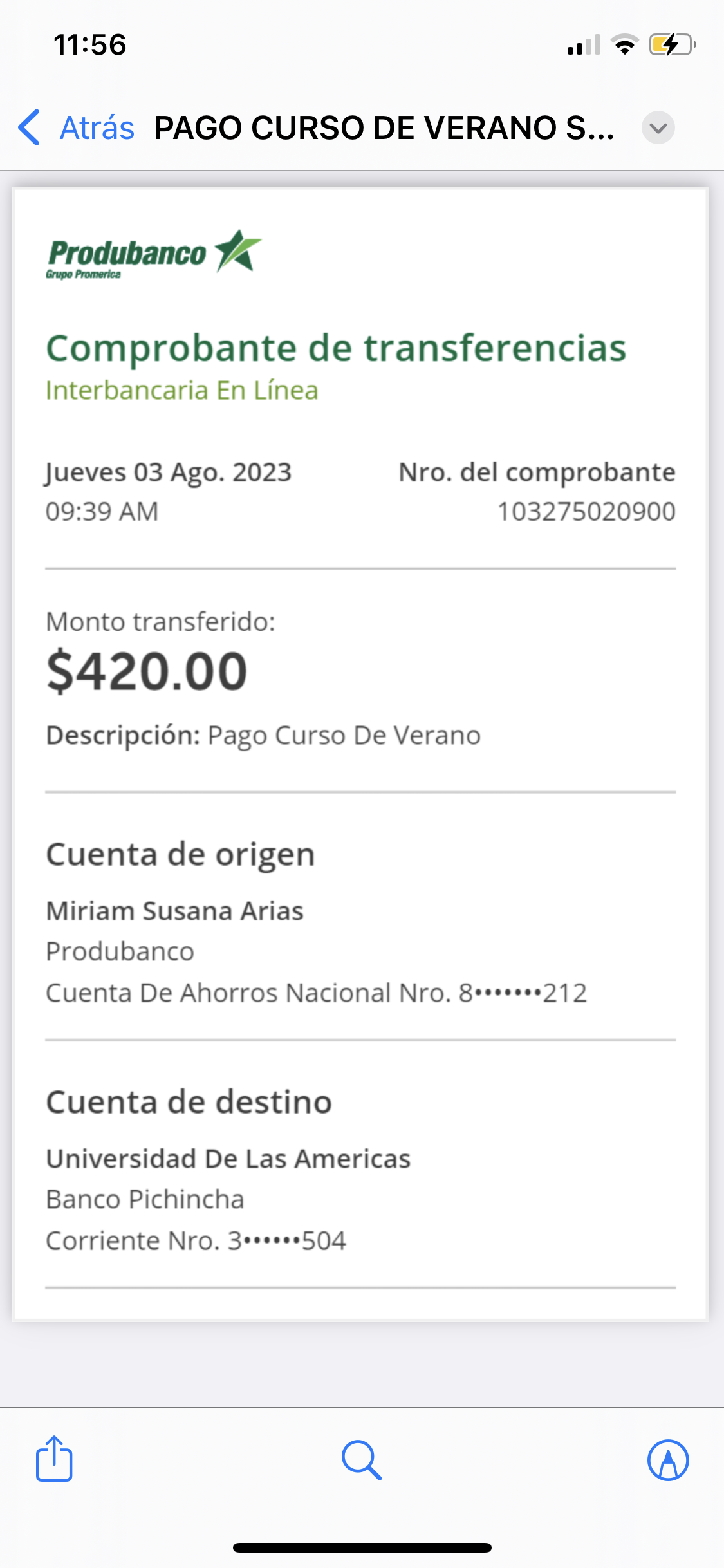Tap the Jueves 03 Ago. 2023 date
The height and width of the screenshot is (1568, 724).
(x=169, y=472)
